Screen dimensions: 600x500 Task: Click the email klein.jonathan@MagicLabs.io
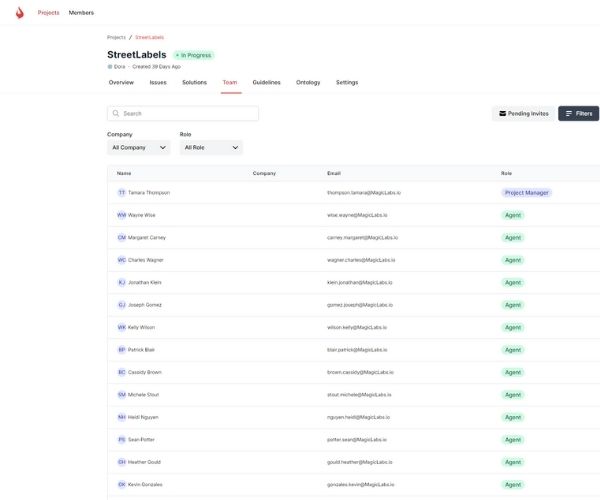pos(360,282)
